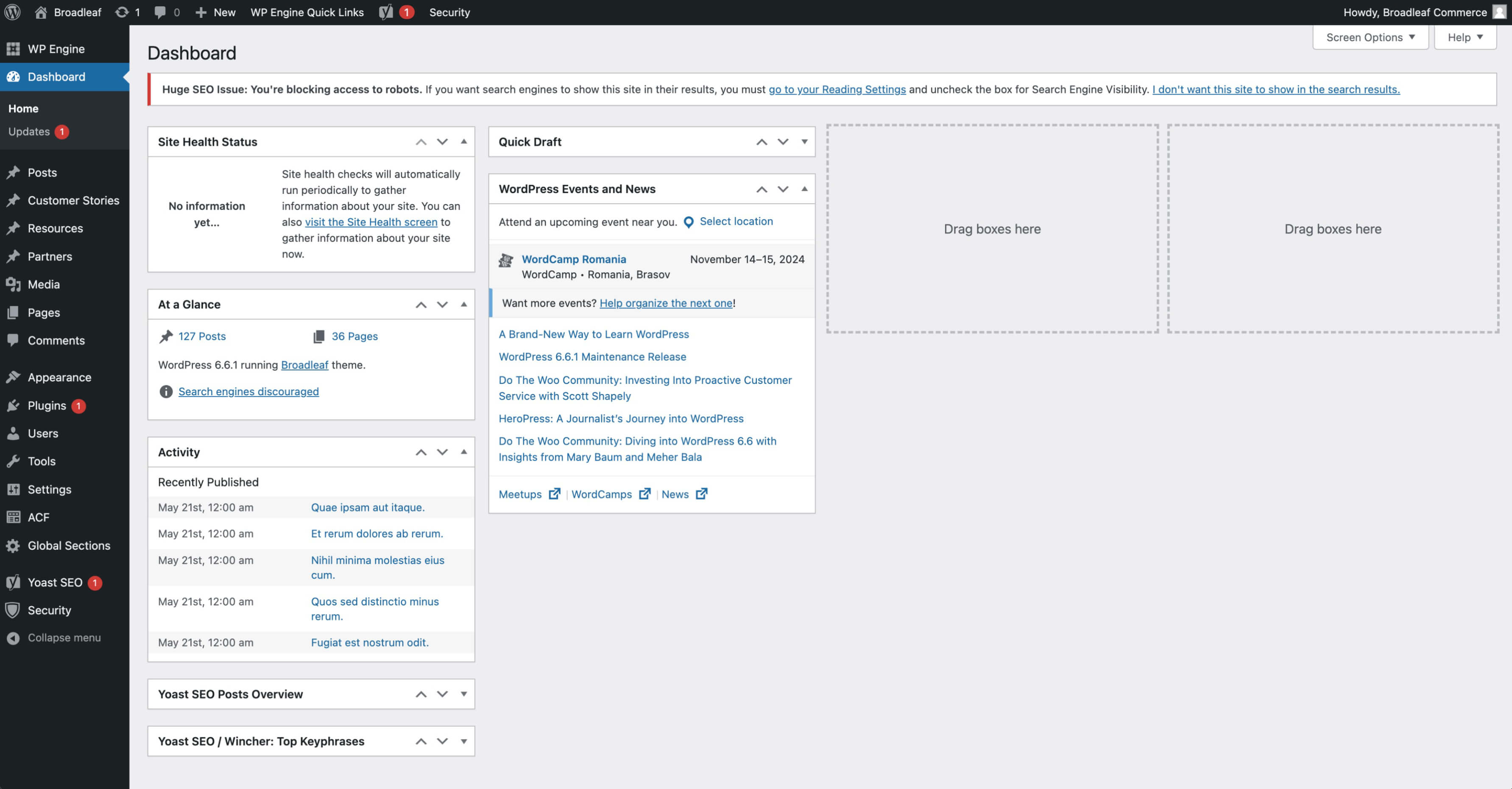This screenshot has width=1512, height=789.
Task: Collapse the At a Glance panel
Action: tap(464, 304)
